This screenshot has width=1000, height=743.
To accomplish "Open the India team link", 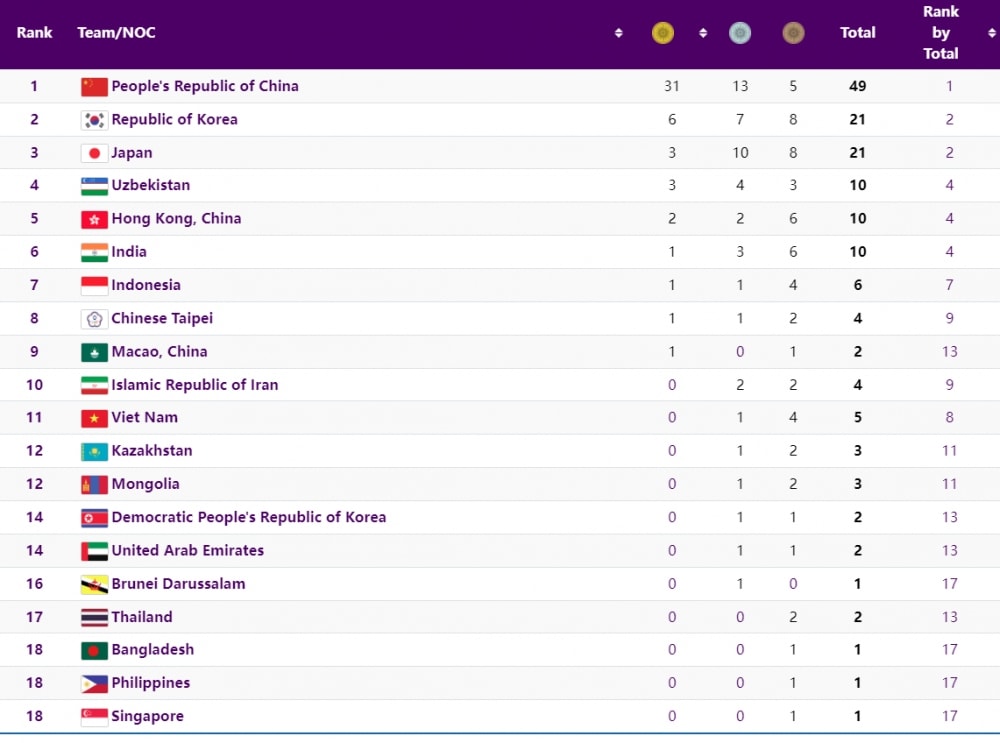I will [x=129, y=252].
